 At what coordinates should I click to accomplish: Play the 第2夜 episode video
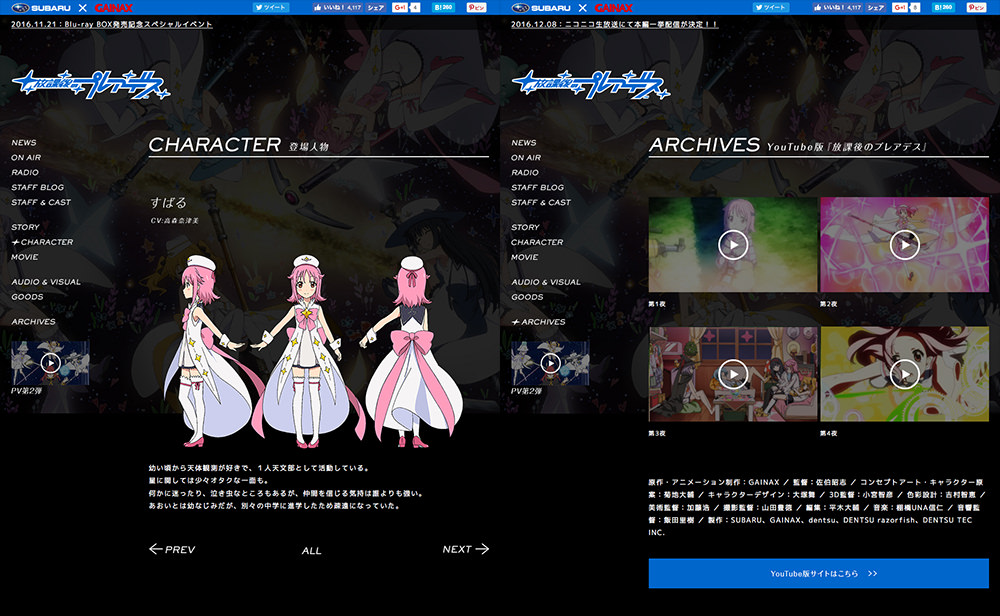tap(904, 245)
